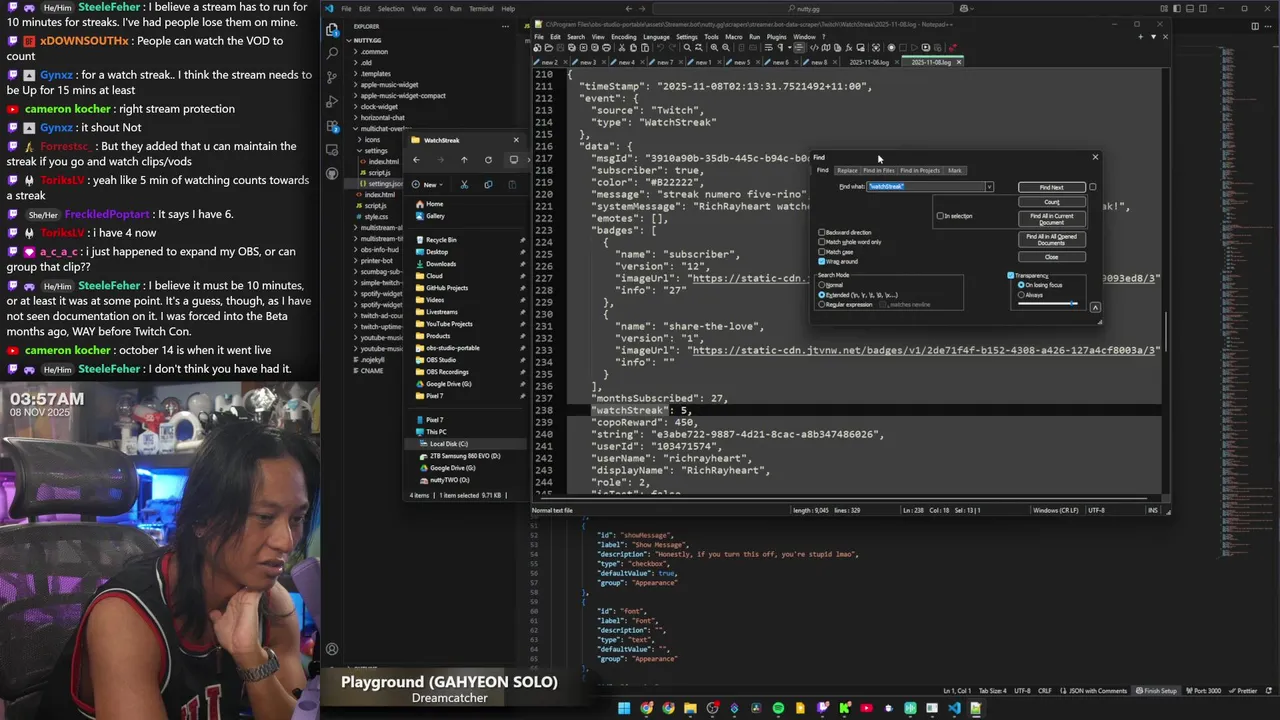This screenshot has height=720, width=1280.
Task: Click Find All in Current Document button
Action: pos(1052,219)
